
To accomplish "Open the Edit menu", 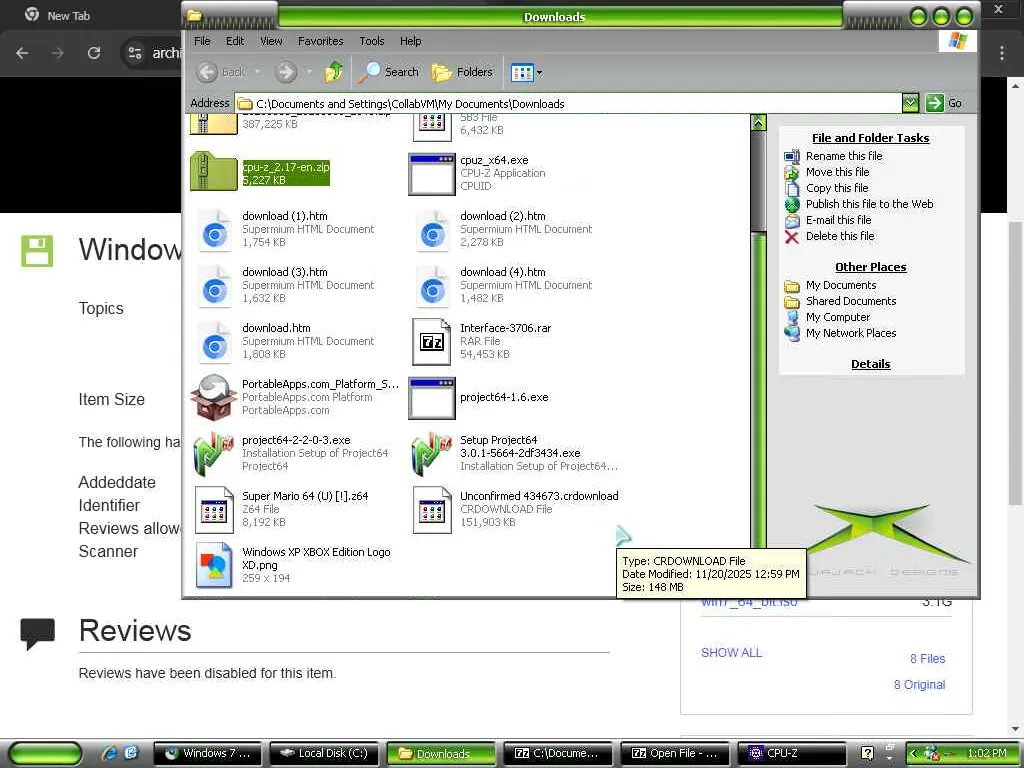I will coord(235,40).
